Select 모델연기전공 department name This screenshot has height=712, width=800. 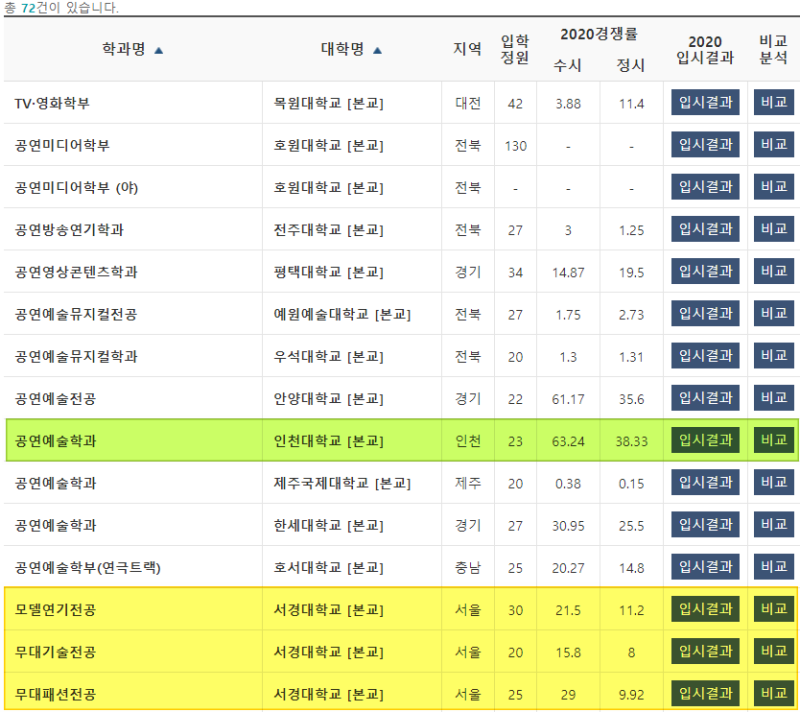click(55, 610)
